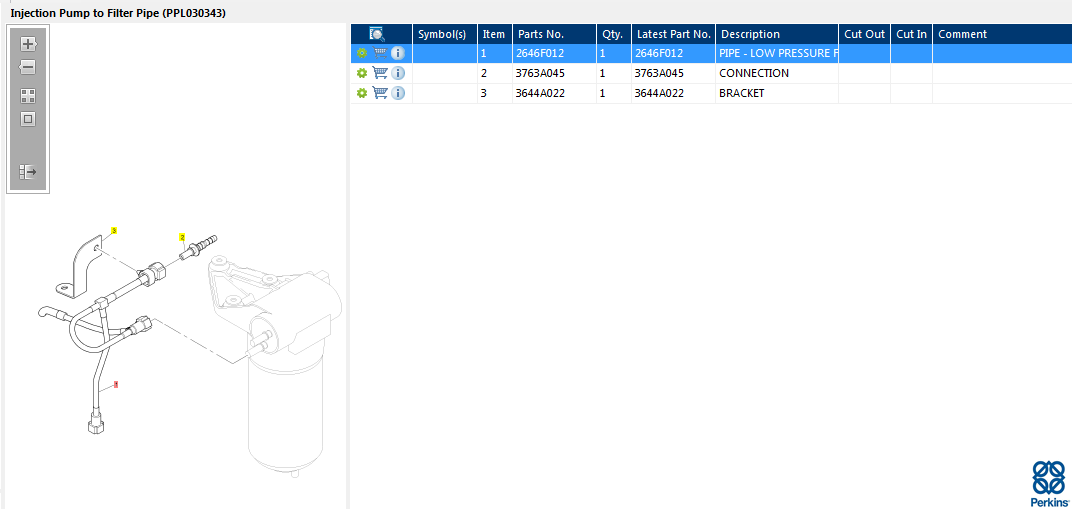Select callout 3 on the diagram
Screen dimensions: 1072x509
point(114,231)
